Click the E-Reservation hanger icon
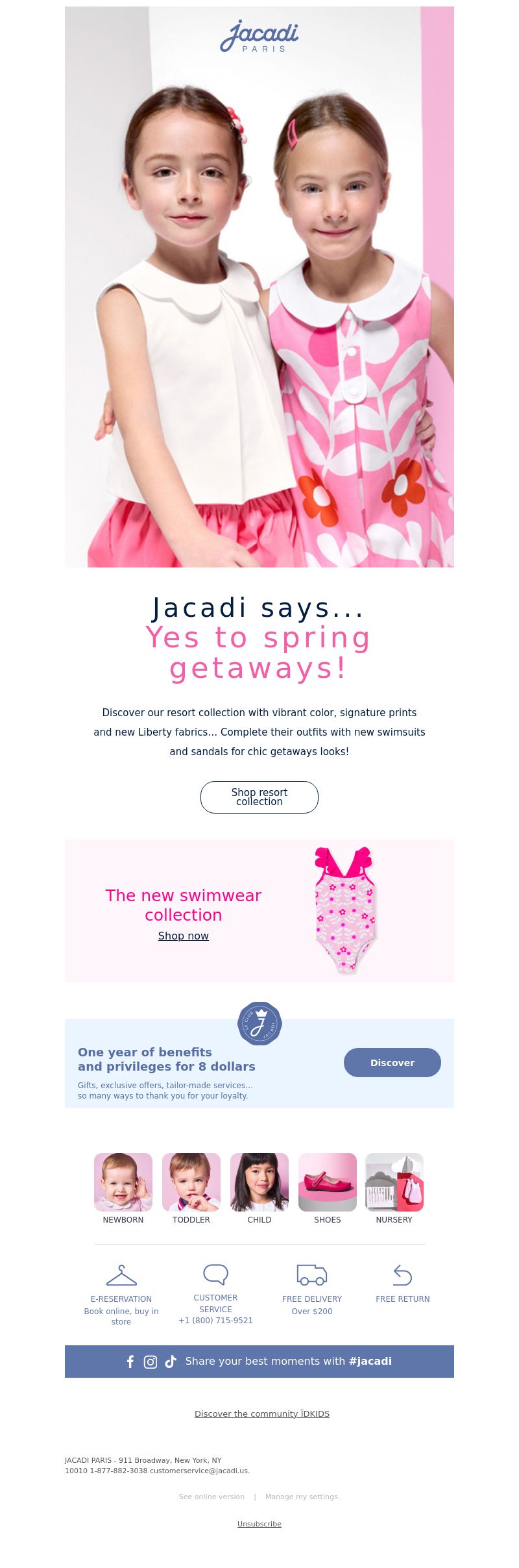 pyautogui.click(x=121, y=1275)
